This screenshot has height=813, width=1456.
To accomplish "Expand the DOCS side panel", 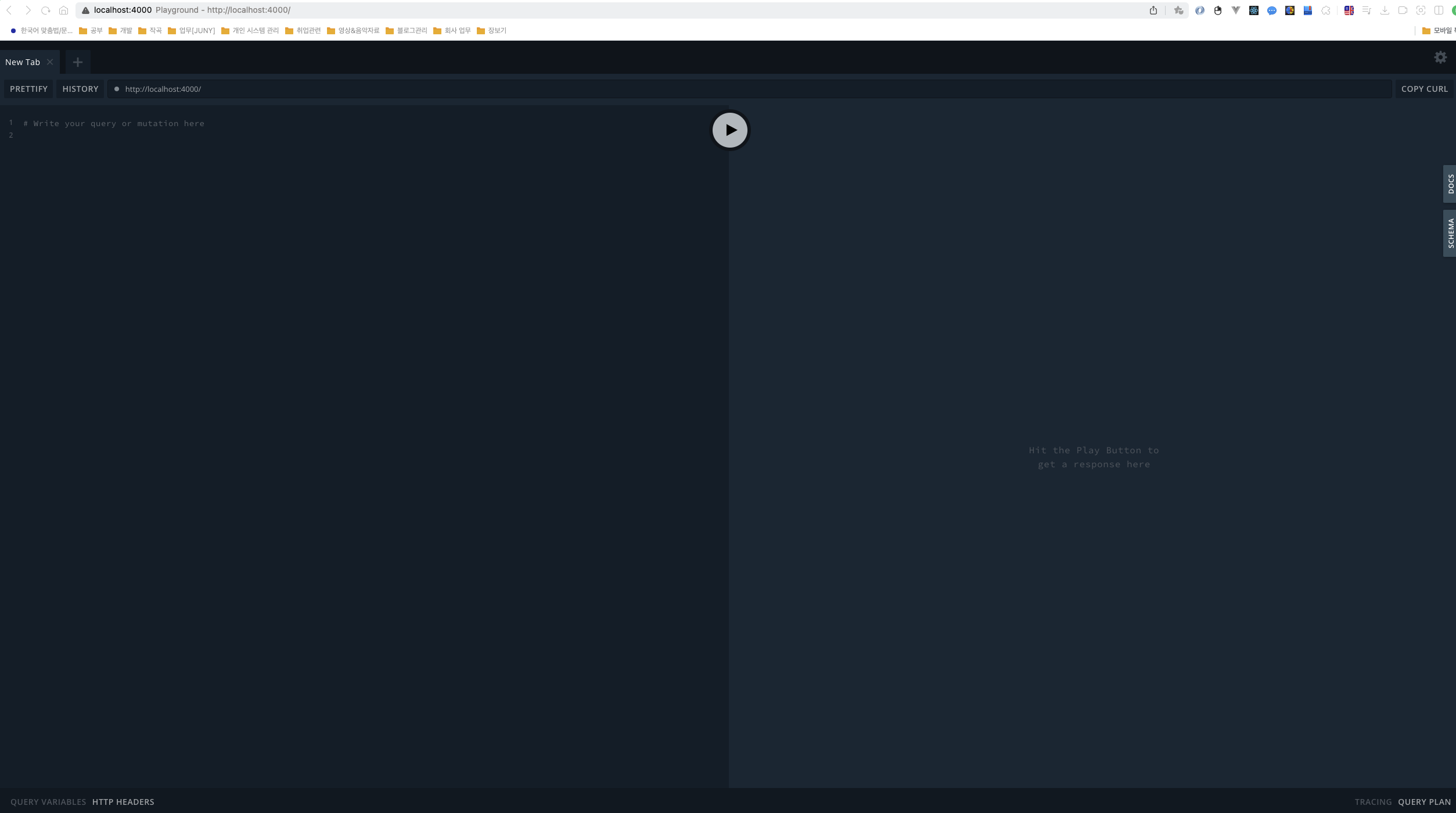I will [x=1450, y=184].
